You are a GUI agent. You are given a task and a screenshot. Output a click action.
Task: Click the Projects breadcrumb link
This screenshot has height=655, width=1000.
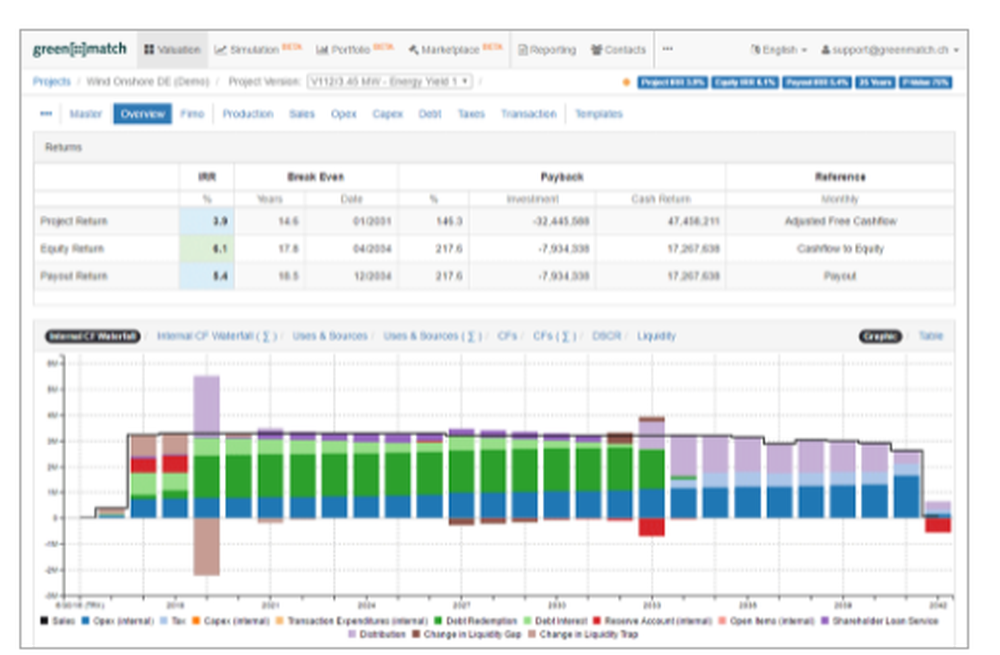(52, 82)
